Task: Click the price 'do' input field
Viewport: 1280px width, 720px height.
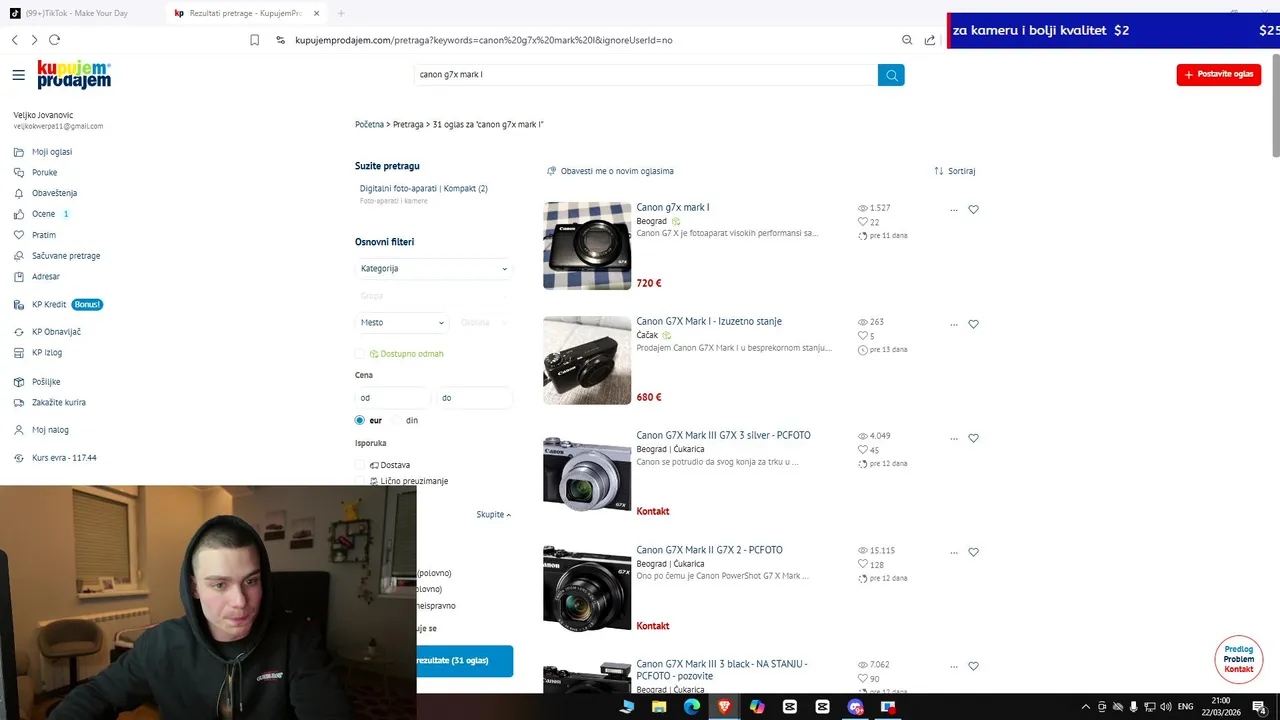Action: tap(475, 398)
